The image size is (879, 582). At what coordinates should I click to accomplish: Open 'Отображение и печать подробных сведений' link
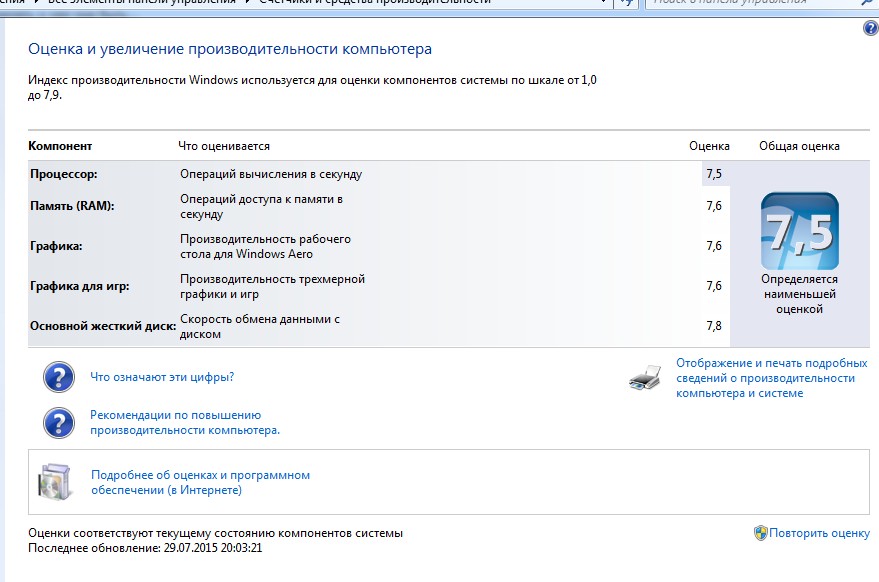(771, 378)
